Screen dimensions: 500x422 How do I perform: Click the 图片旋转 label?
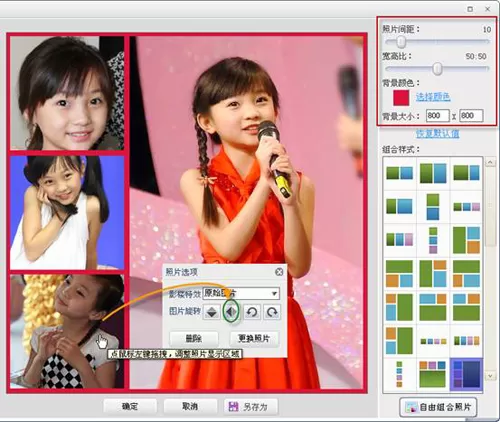point(185,311)
